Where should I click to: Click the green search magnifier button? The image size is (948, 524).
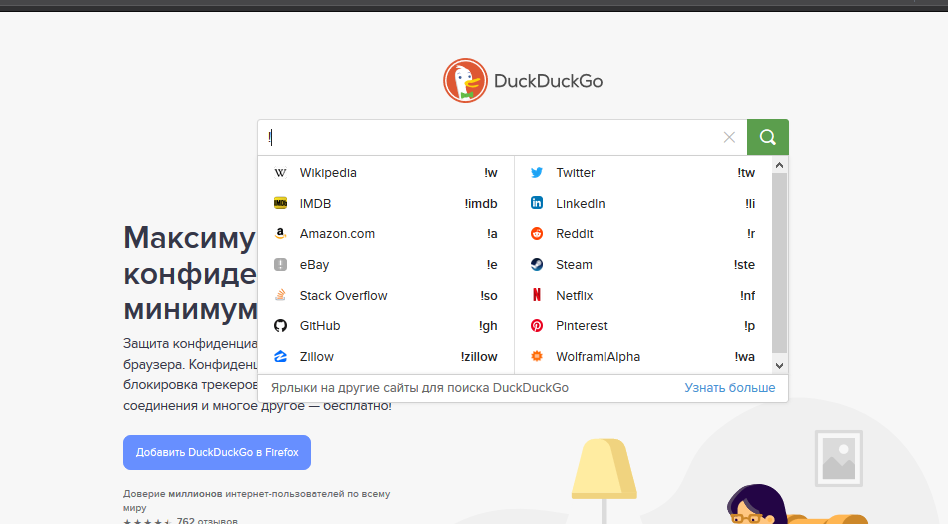point(767,138)
